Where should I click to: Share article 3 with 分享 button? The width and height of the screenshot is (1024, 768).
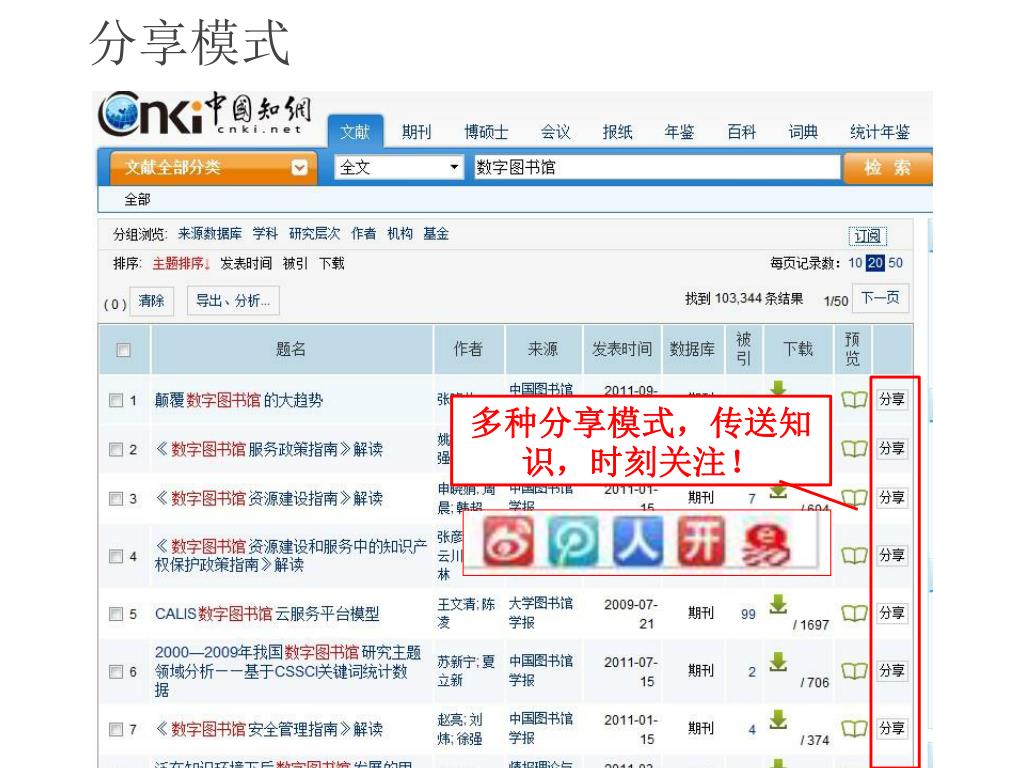pyautogui.click(x=891, y=498)
